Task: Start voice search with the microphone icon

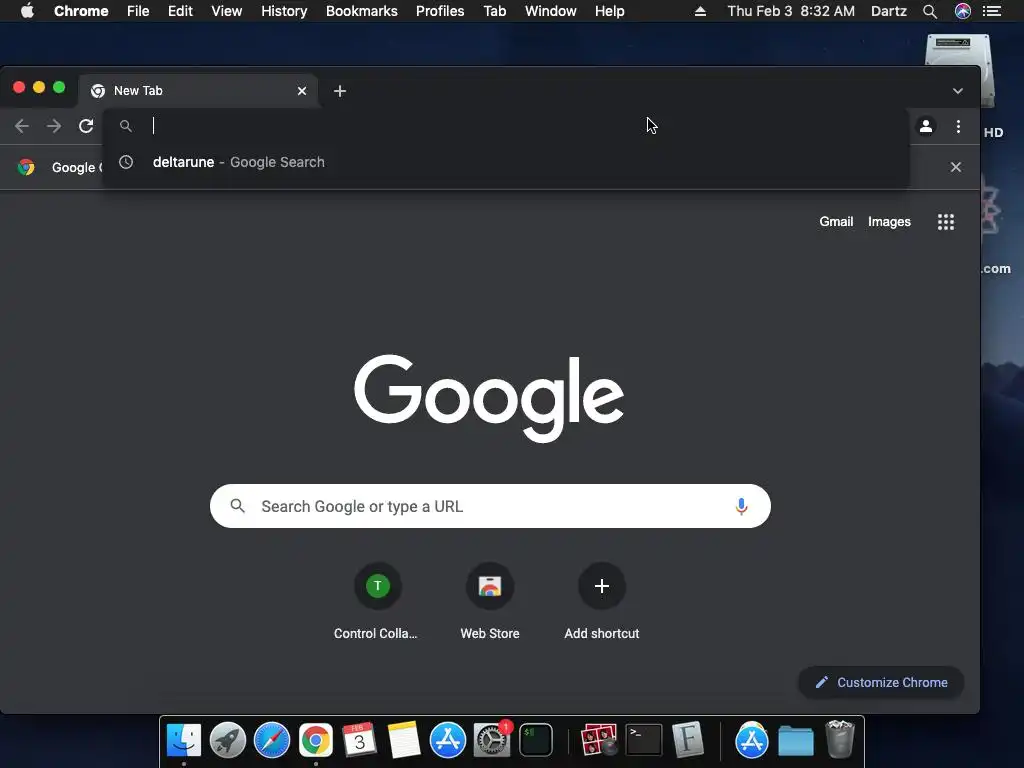Action: coord(741,506)
